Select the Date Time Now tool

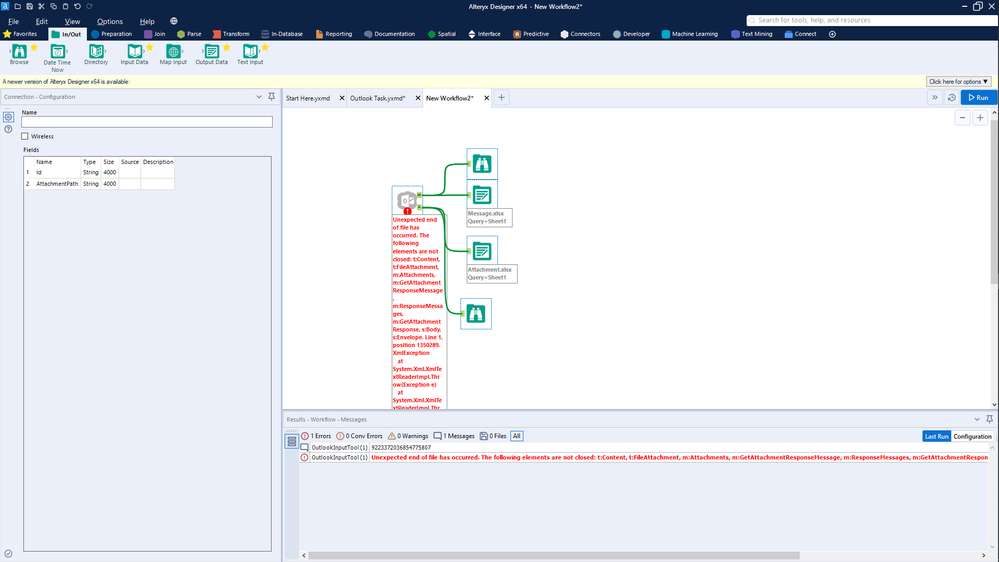[57, 58]
